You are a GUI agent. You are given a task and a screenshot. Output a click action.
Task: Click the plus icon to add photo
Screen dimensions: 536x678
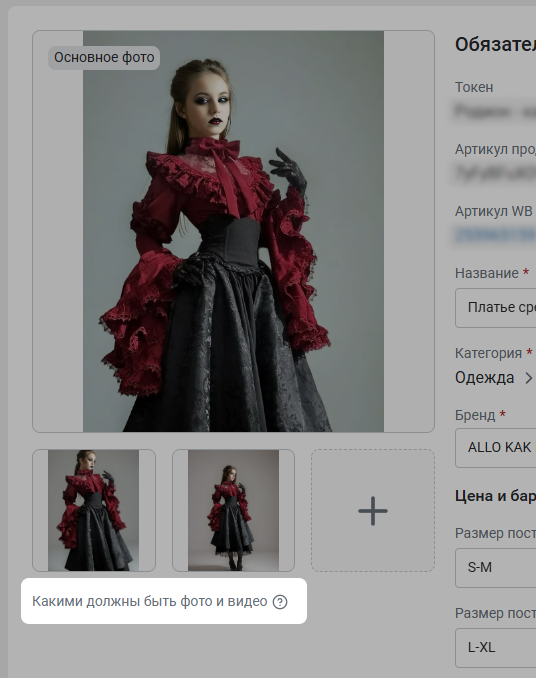[x=373, y=511]
